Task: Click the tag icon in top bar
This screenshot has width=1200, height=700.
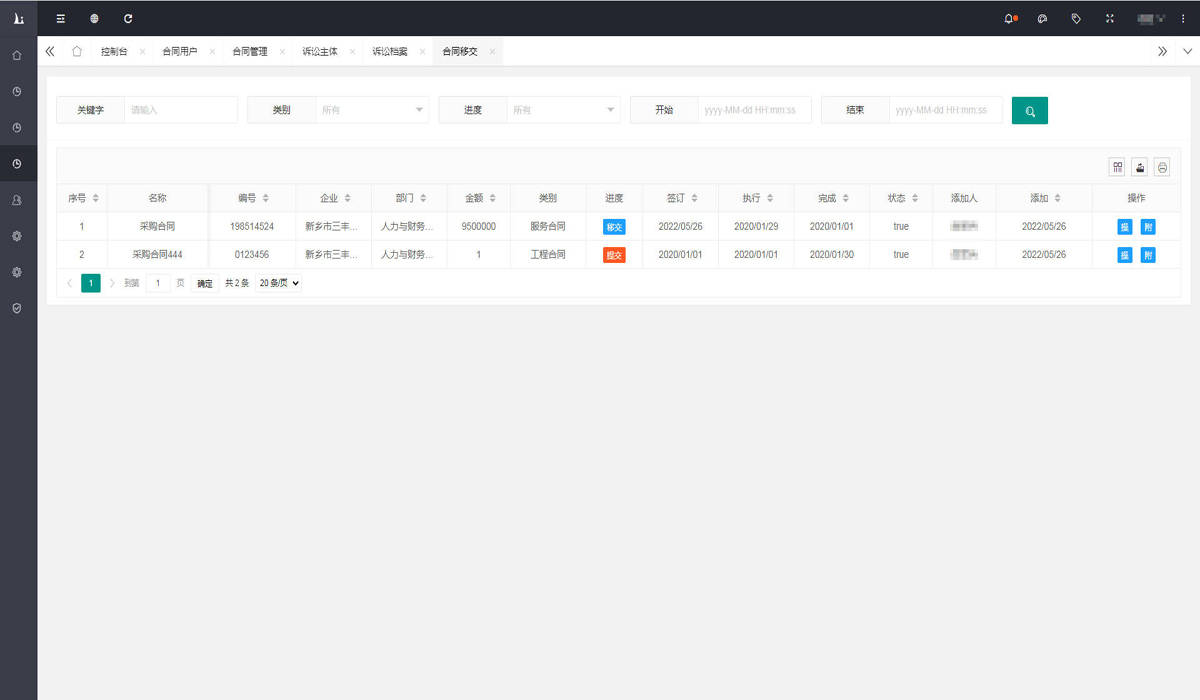Action: 1076,18
